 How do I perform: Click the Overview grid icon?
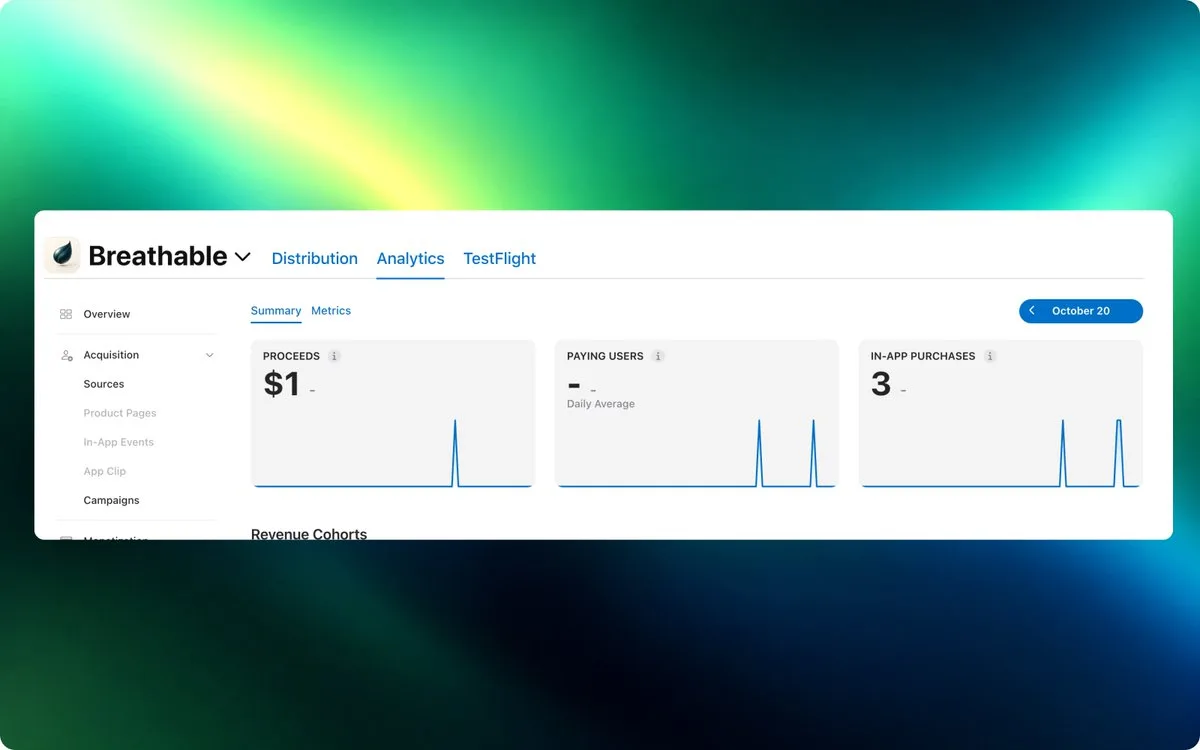66,314
